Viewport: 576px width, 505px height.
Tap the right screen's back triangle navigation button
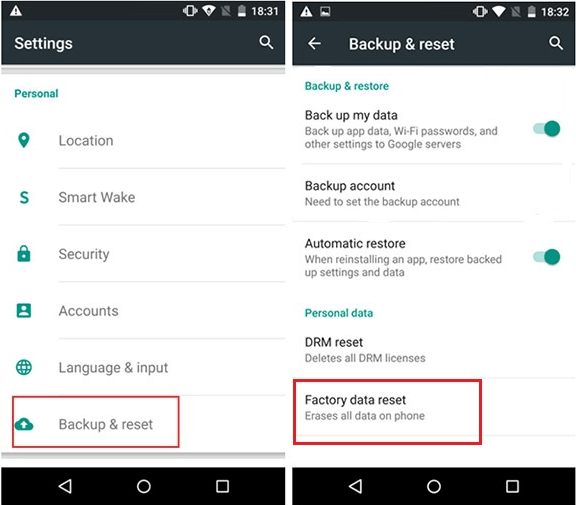355,486
